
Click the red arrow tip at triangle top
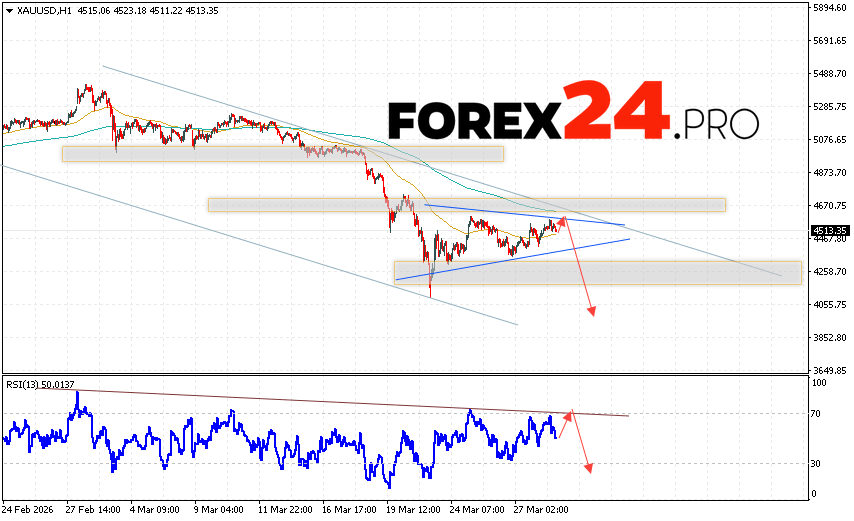pos(564,219)
